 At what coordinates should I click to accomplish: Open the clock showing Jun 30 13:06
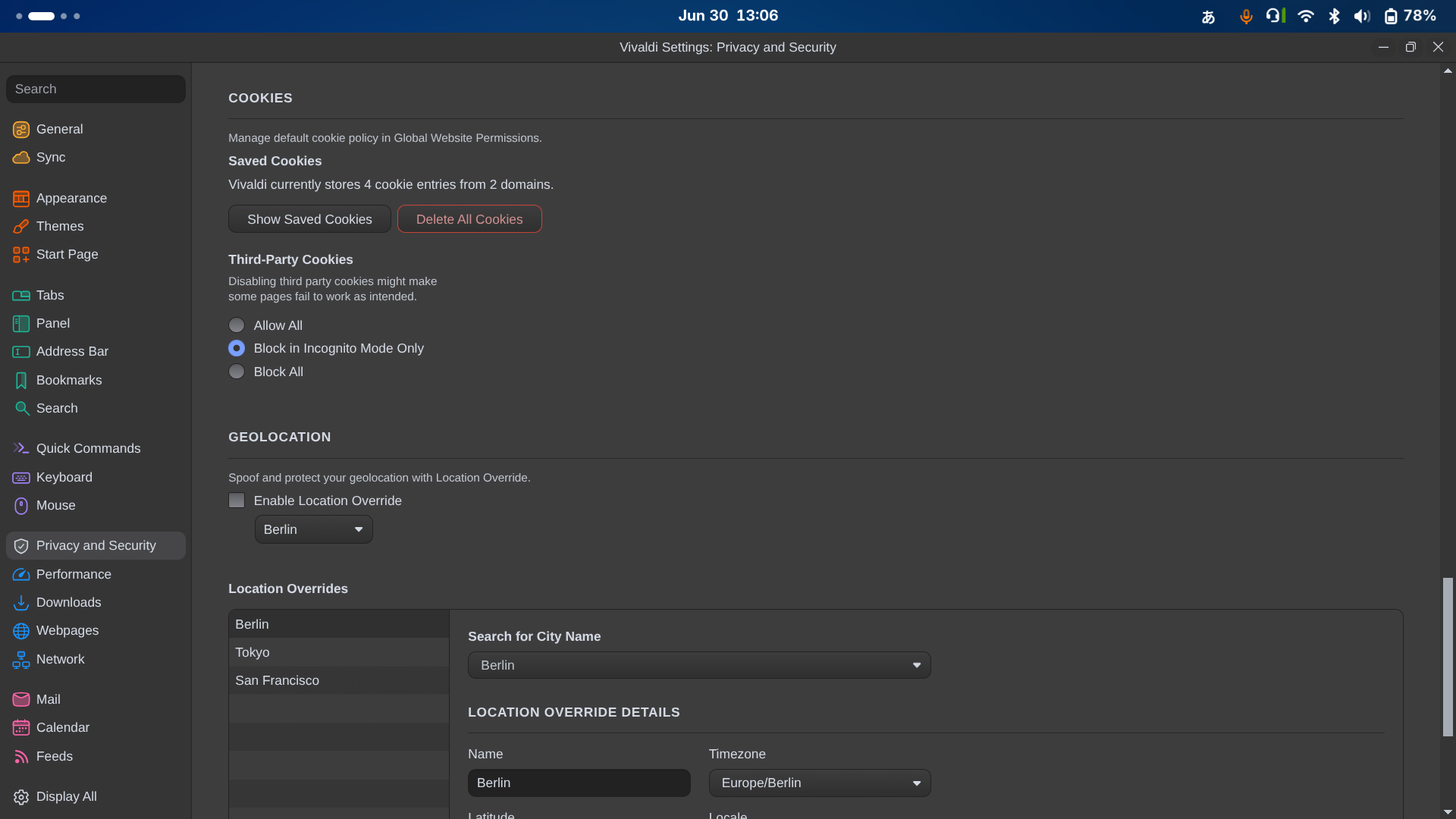[x=728, y=16]
